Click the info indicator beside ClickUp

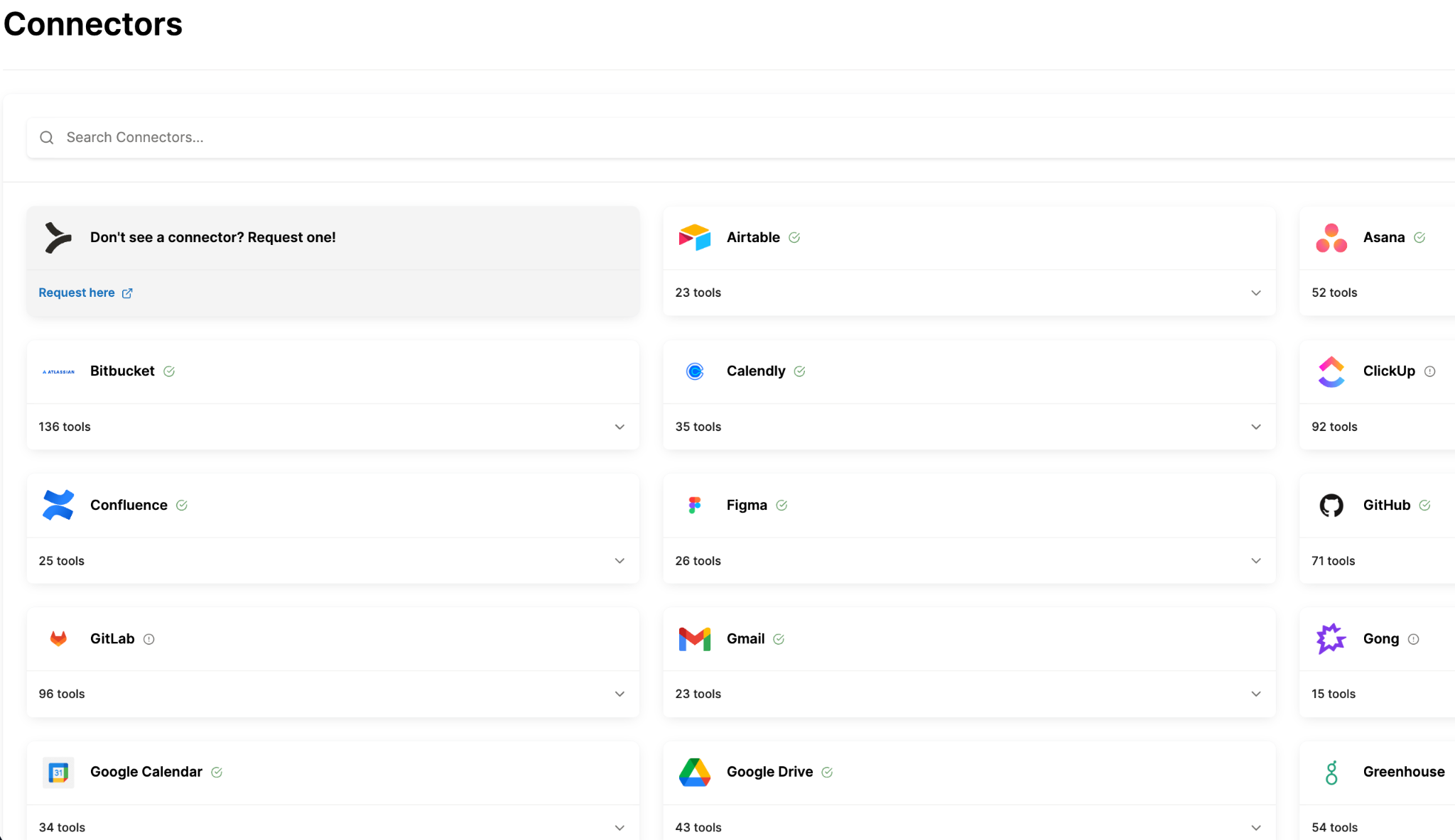[1429, 371]
